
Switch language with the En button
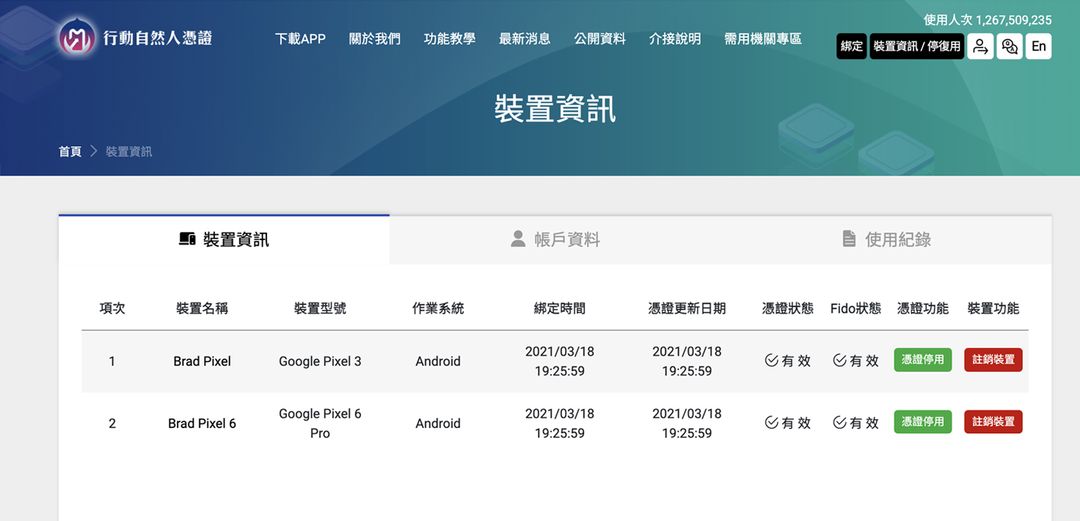(1039, 46)
